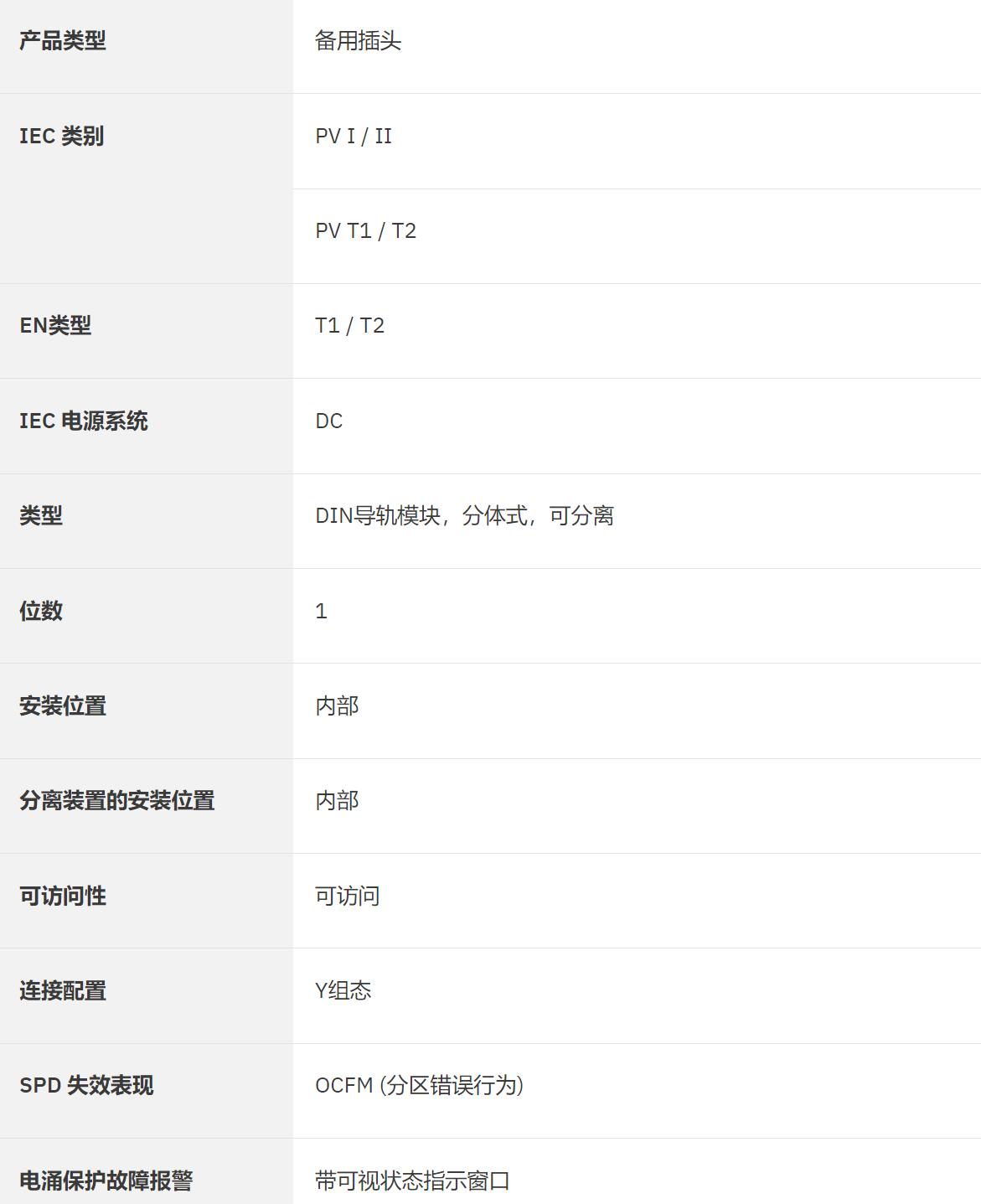Select the value 1 in 位数 row
Screen dimensions: 981x1204
click(321, 611)
